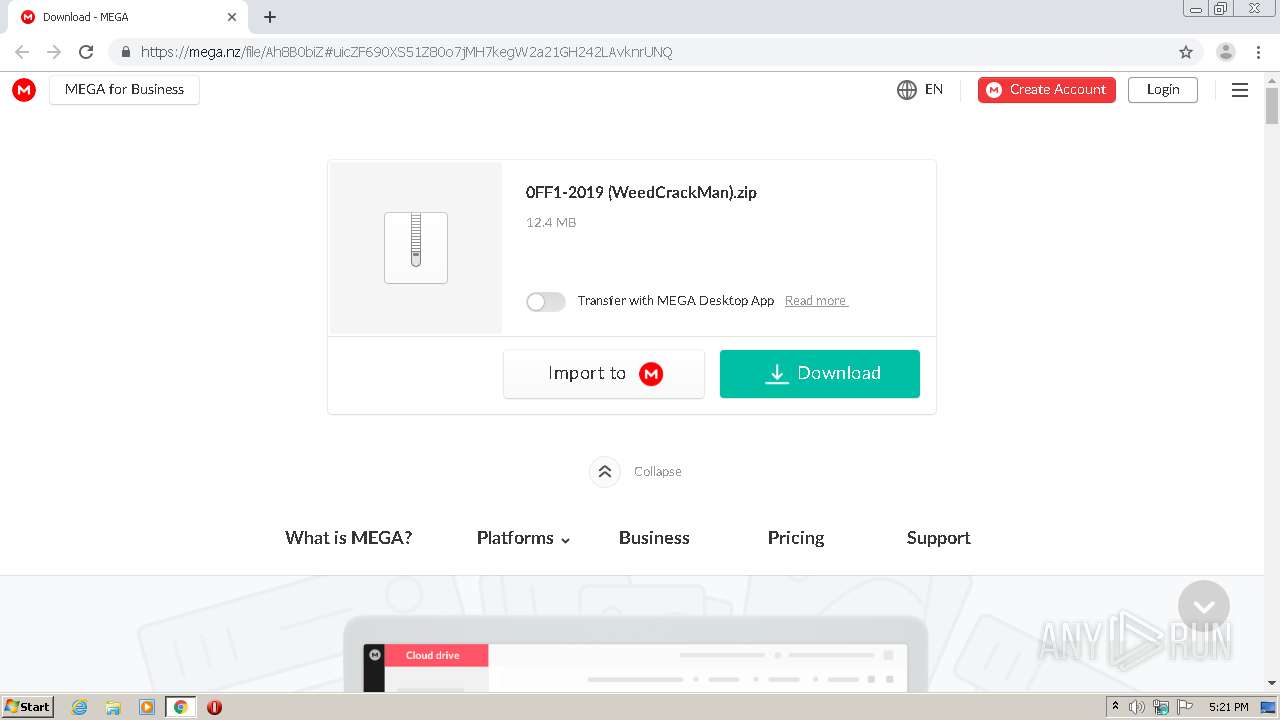1280x720 pixels.
Task: Click the scrollbar down arrow
Action: coord(1272,683)
